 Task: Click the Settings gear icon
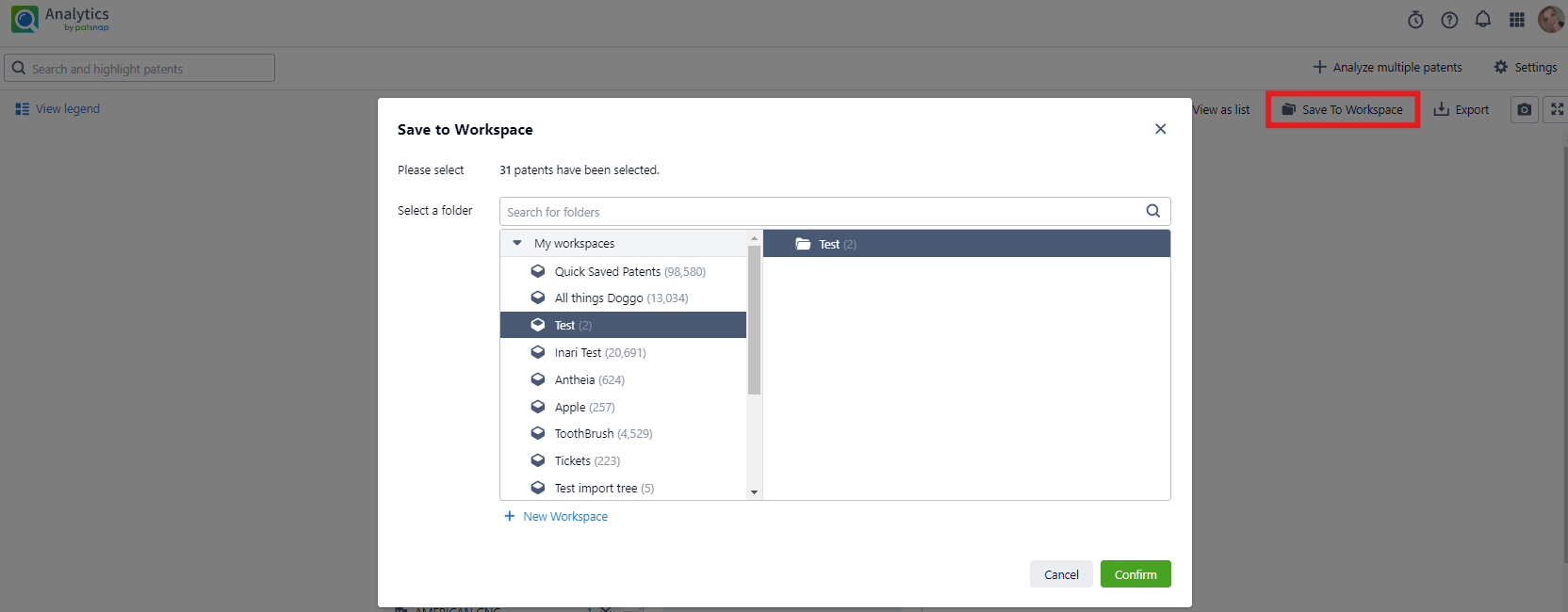click(1501, 67)
